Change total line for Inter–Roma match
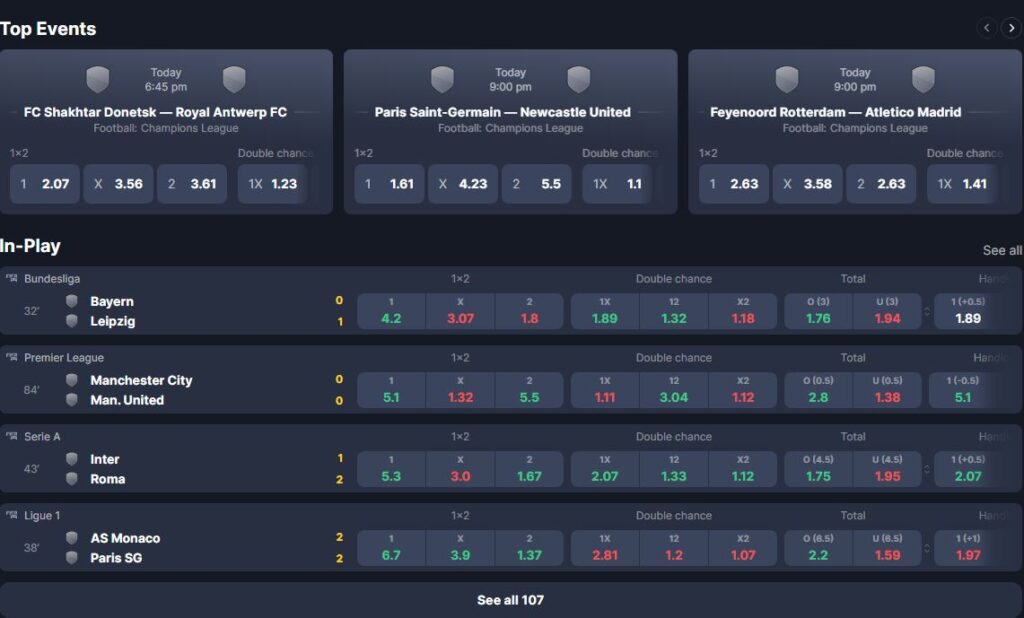 [926, 470]
